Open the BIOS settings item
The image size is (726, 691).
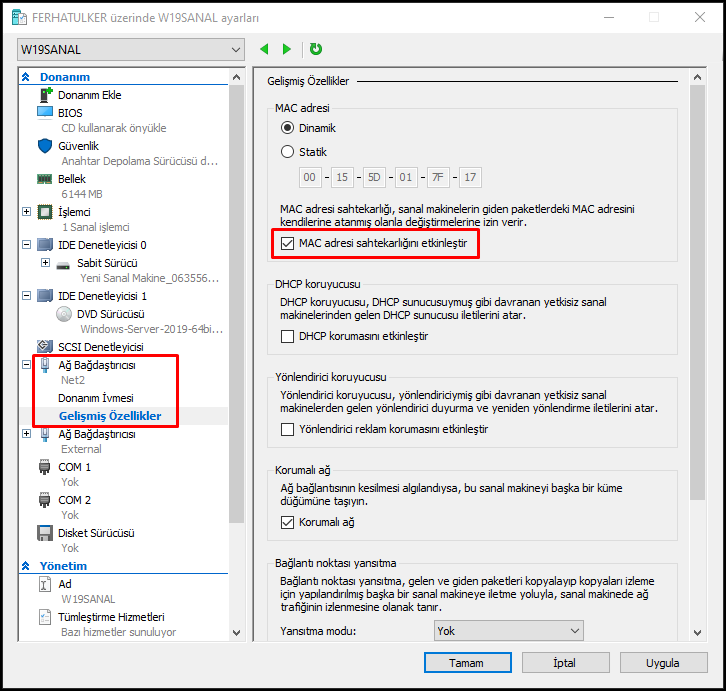click(x=70, y=113)
